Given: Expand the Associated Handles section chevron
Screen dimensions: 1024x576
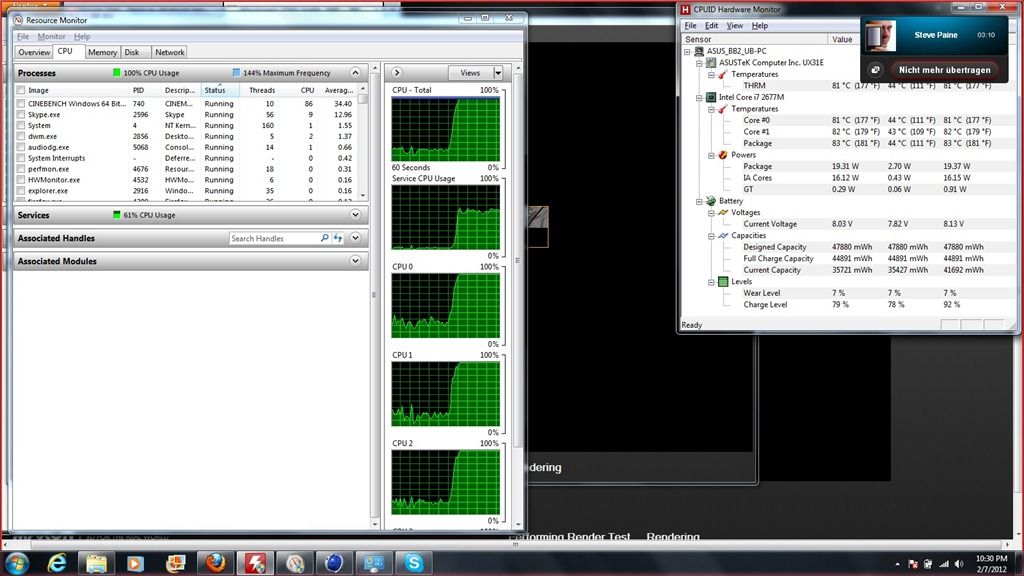Looking at the screenshot, I should (355, 238).
